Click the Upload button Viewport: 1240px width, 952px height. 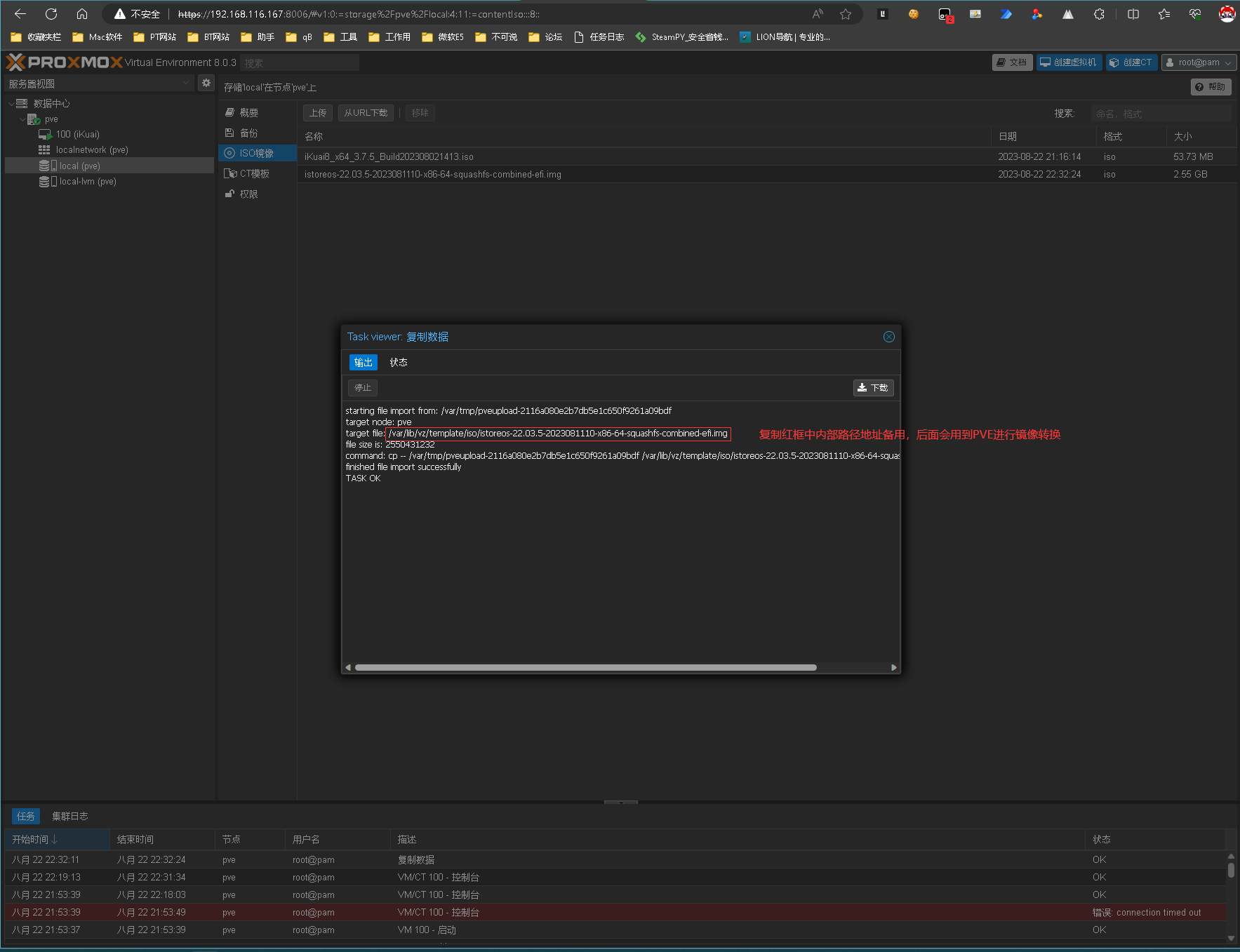(x=318, y=113)
